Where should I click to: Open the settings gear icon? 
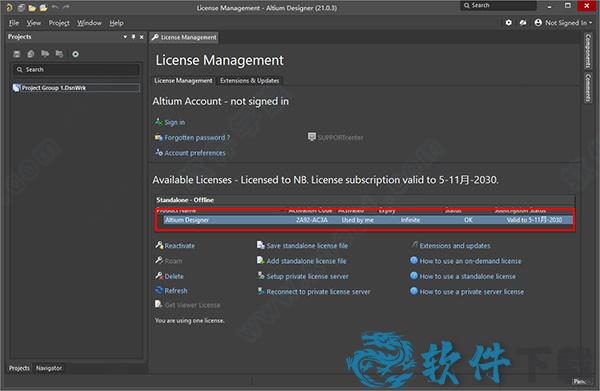[508, 23]
